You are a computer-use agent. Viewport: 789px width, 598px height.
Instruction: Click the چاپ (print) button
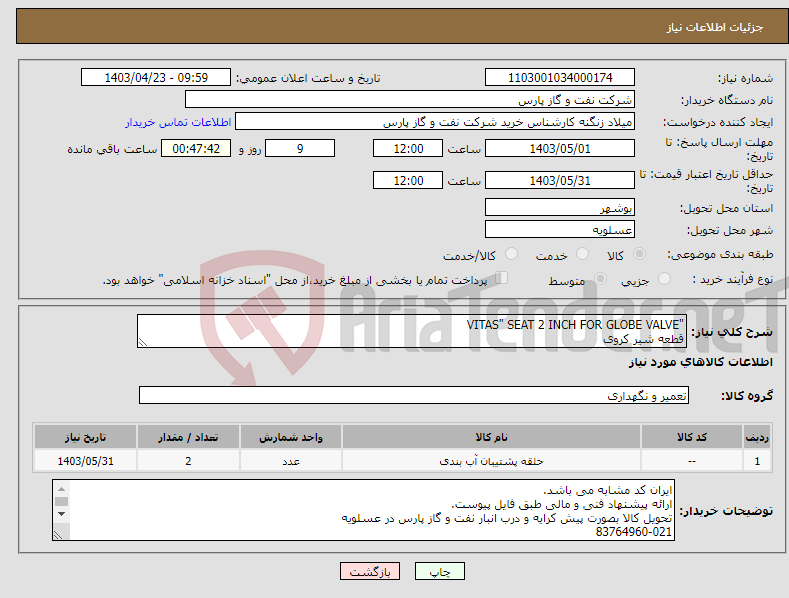tap(439, 571)
